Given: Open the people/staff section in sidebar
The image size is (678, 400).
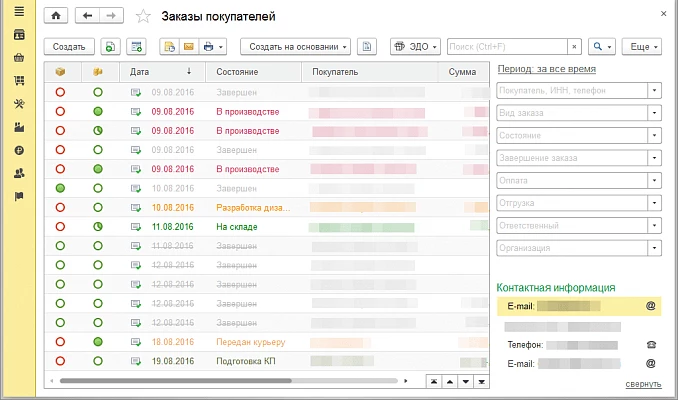Looking at the screenshot, I should pyautogui.click(x=19, y=173).
